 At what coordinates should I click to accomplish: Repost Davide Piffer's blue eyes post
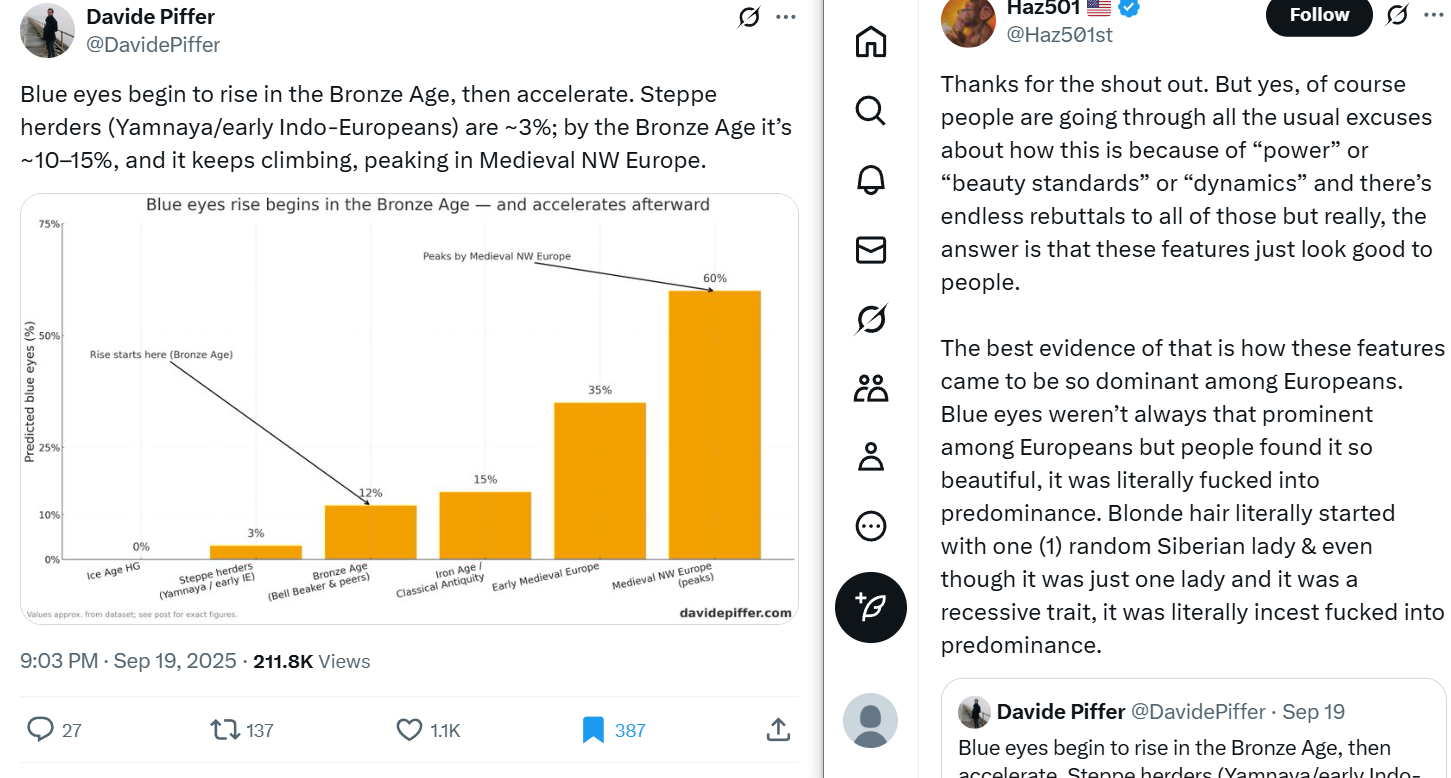(x=225, y=730)
